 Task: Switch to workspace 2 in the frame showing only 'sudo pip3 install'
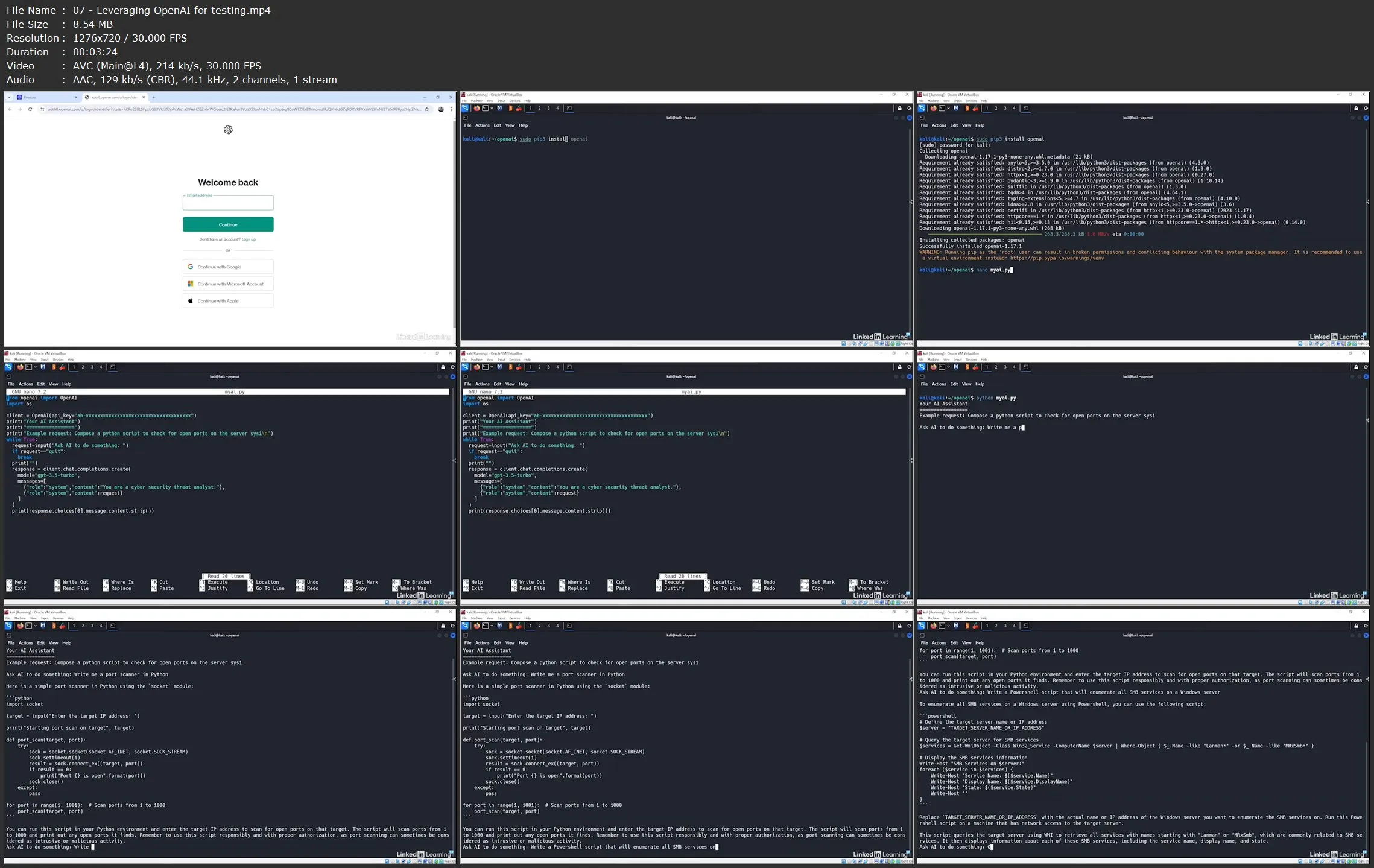(x=539, y=109)
